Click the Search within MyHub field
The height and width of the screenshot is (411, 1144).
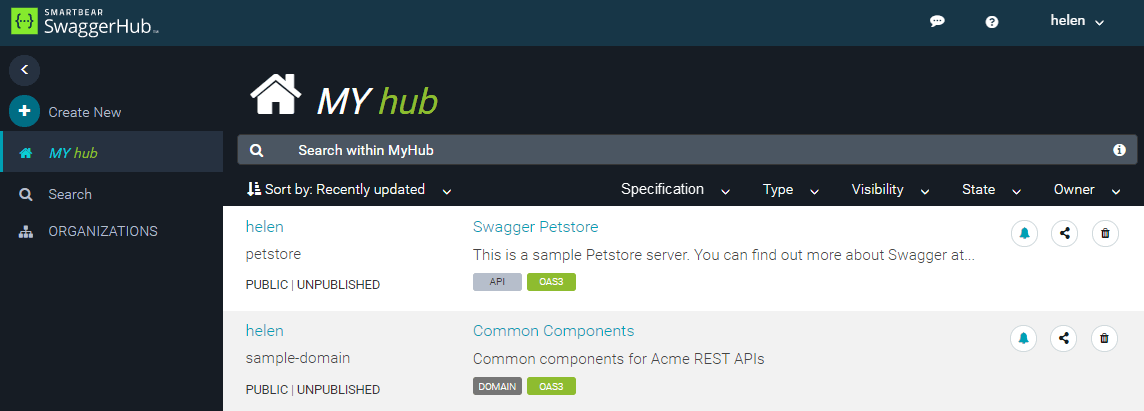pyautogui.click(x=680, y=150)
